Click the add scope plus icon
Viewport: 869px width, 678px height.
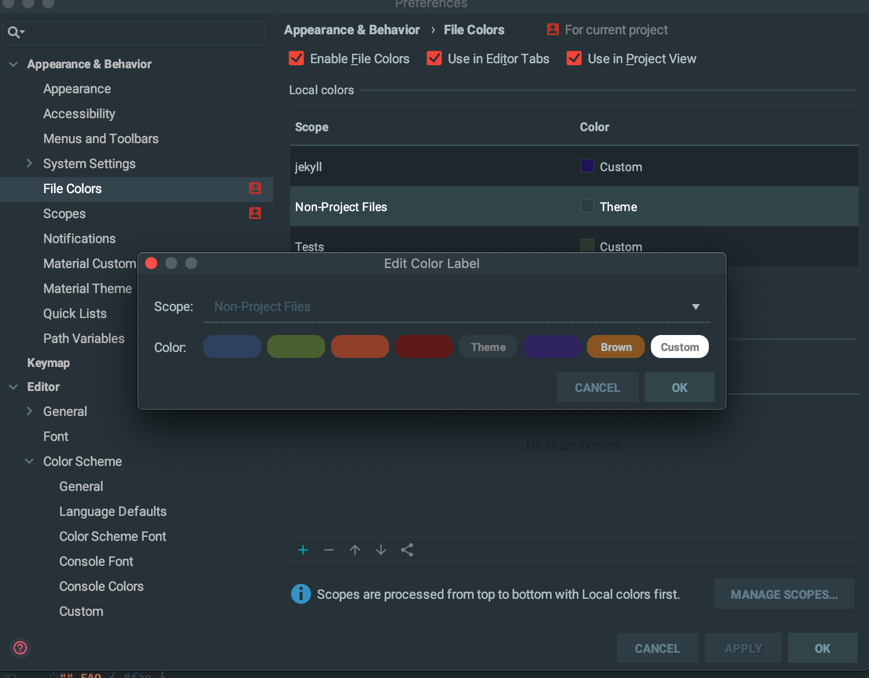303,550
